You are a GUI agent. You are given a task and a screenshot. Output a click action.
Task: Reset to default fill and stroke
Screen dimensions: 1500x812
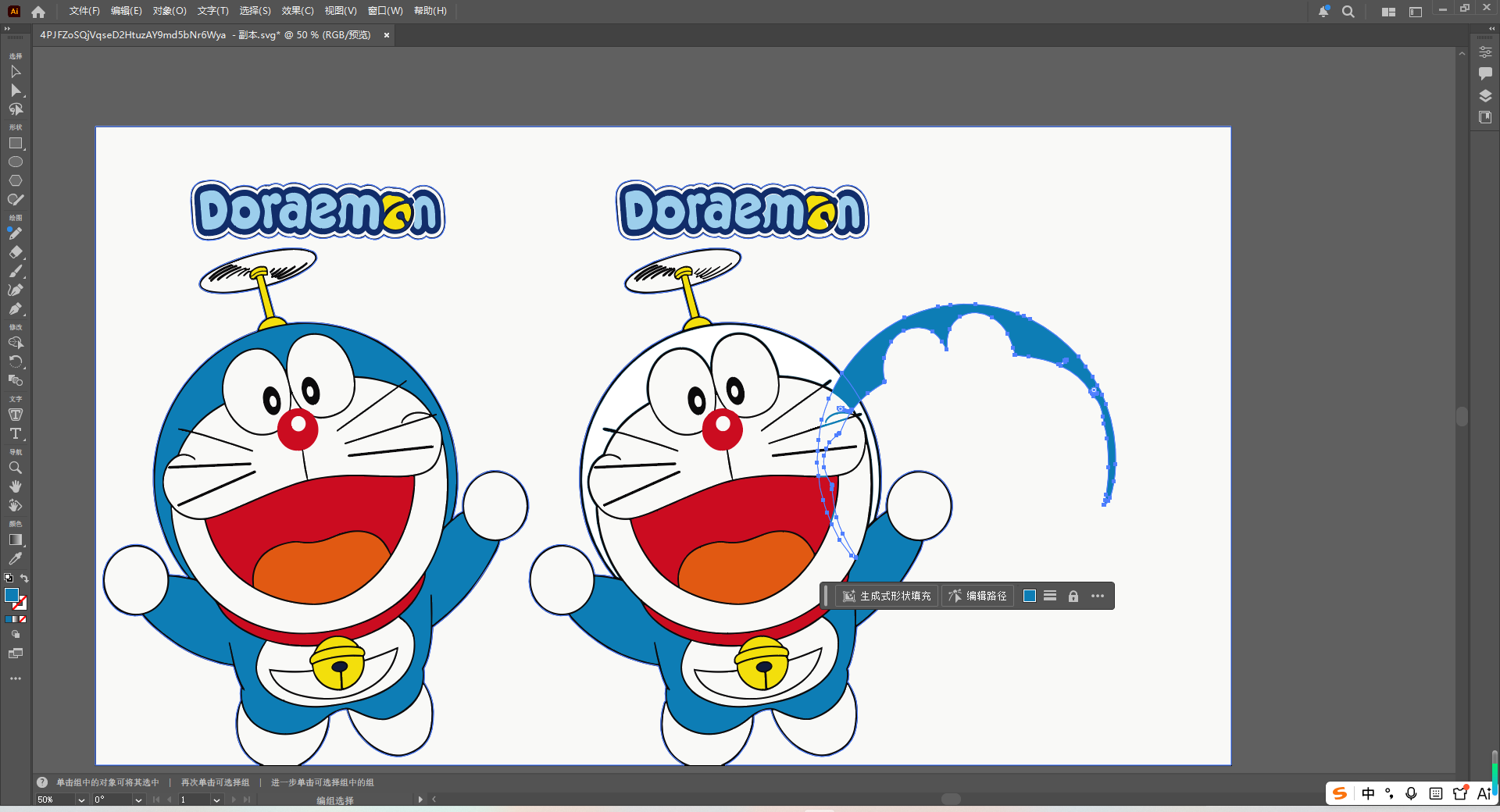click(9, 579)
